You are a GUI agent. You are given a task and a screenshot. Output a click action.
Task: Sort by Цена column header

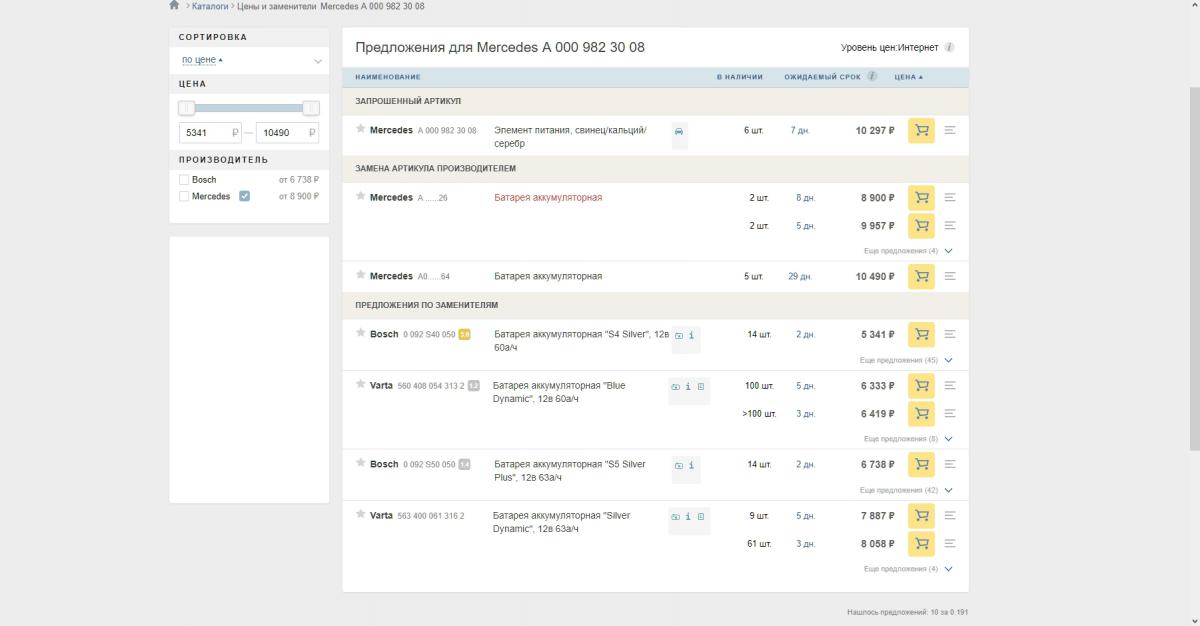click(908, 77)
